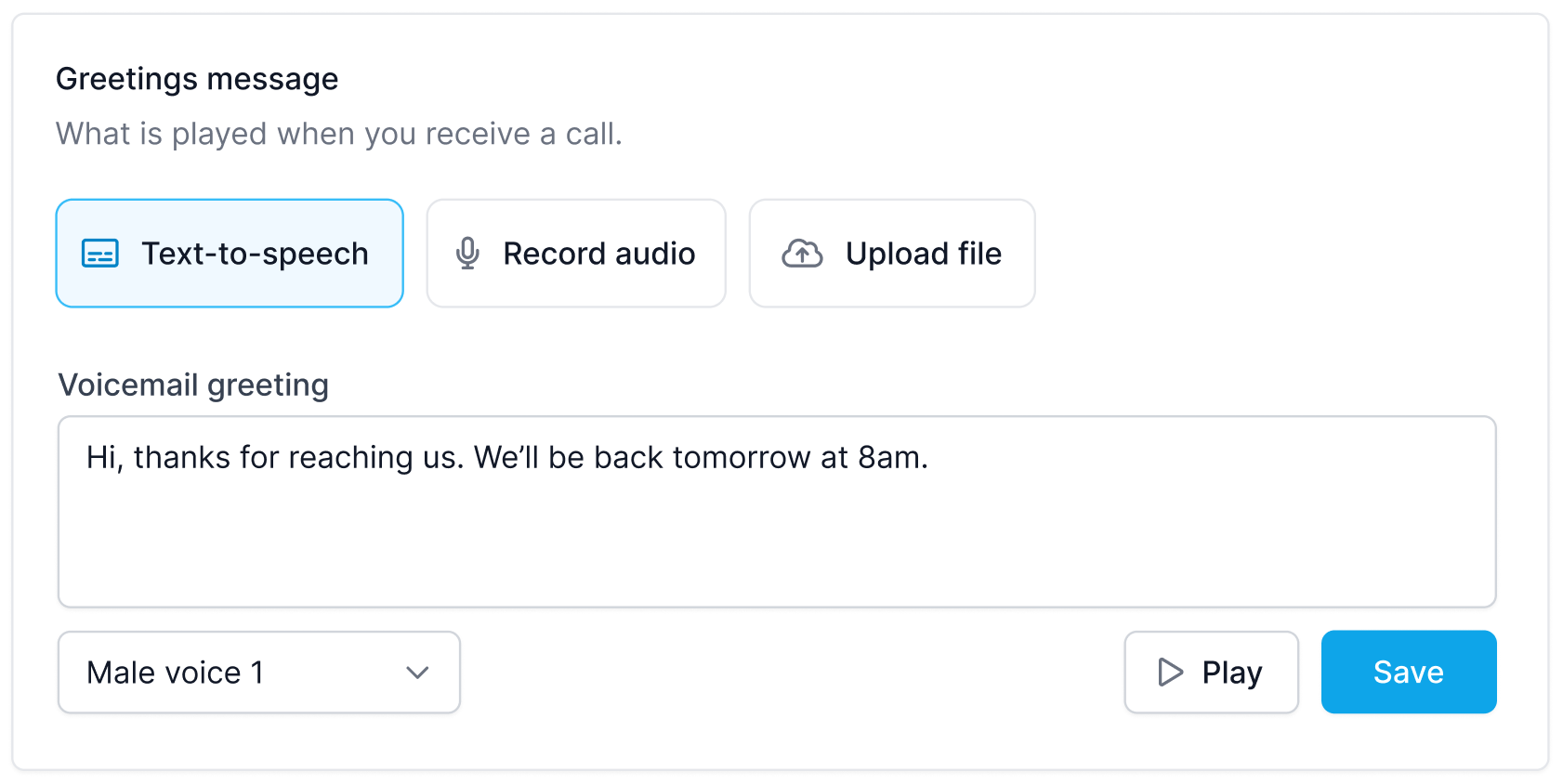Expand the voice selector chevron arrow

coord(417,673)
